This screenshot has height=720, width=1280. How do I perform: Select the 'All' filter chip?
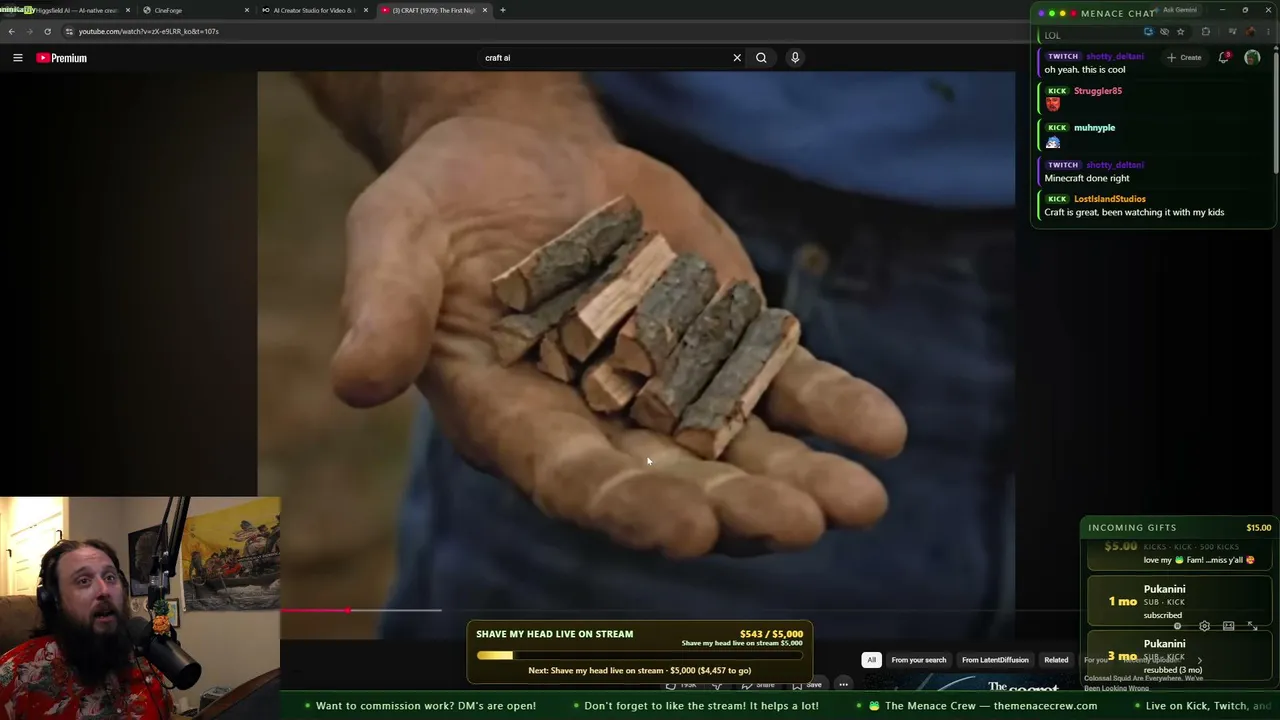(871, 660)
